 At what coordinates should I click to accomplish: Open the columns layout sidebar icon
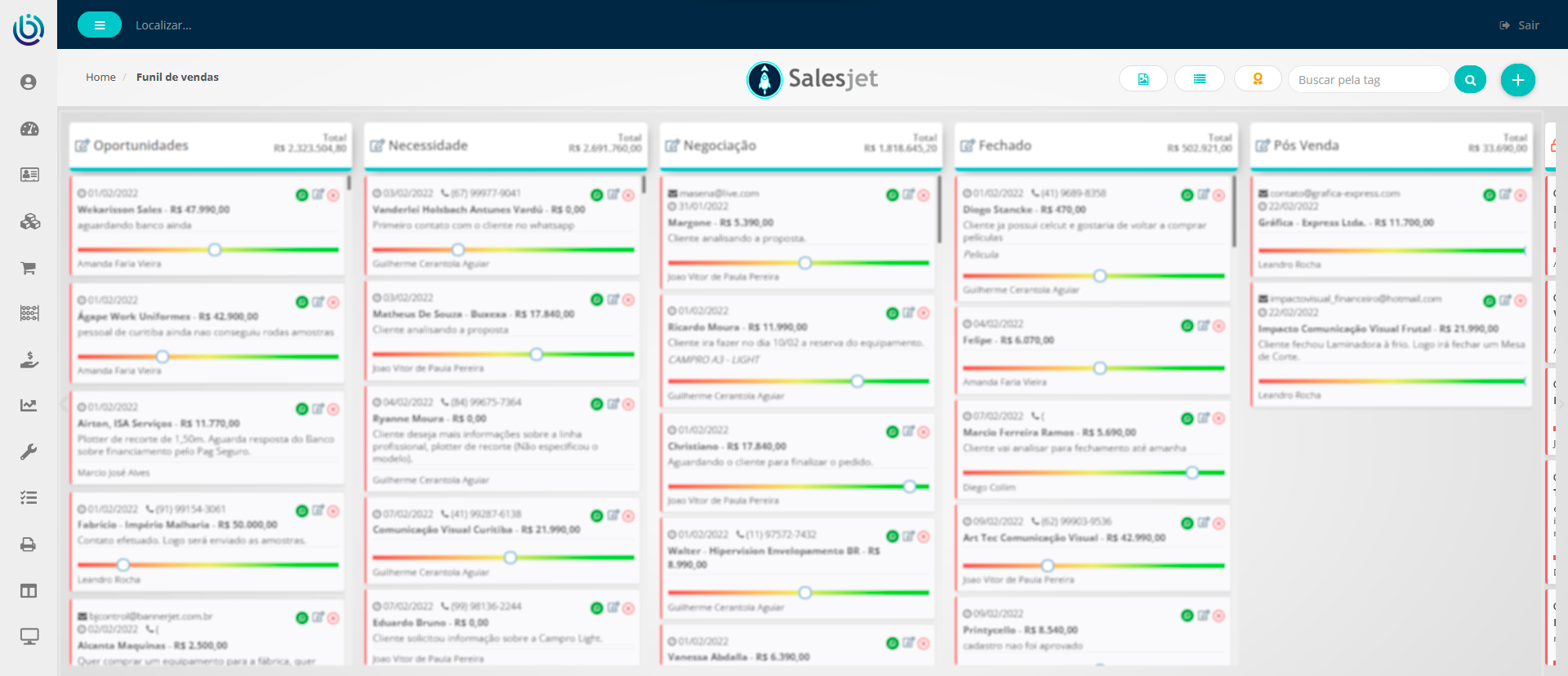[x=29, y=591]
